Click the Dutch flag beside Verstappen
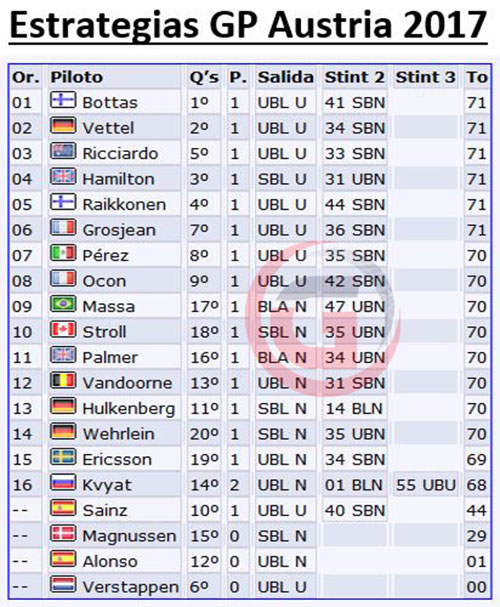The height and width of the screenshot is (607, 500). pyautogui.click(x=63, y=585)
